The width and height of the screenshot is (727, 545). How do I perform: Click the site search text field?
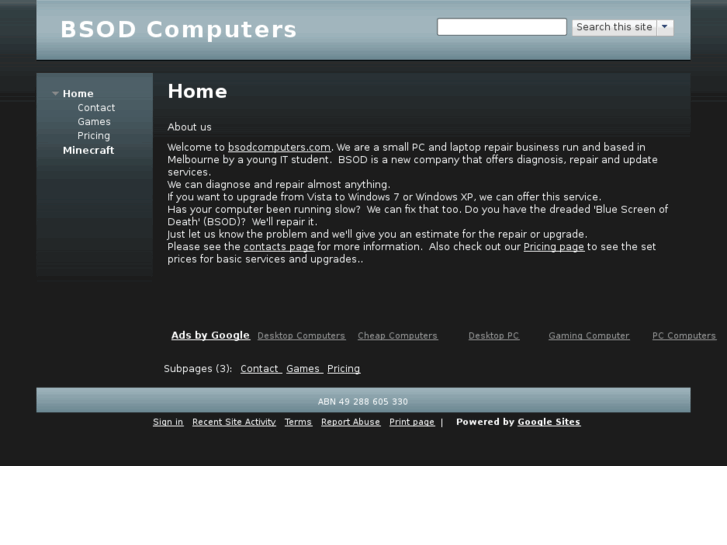coord(502,27)
